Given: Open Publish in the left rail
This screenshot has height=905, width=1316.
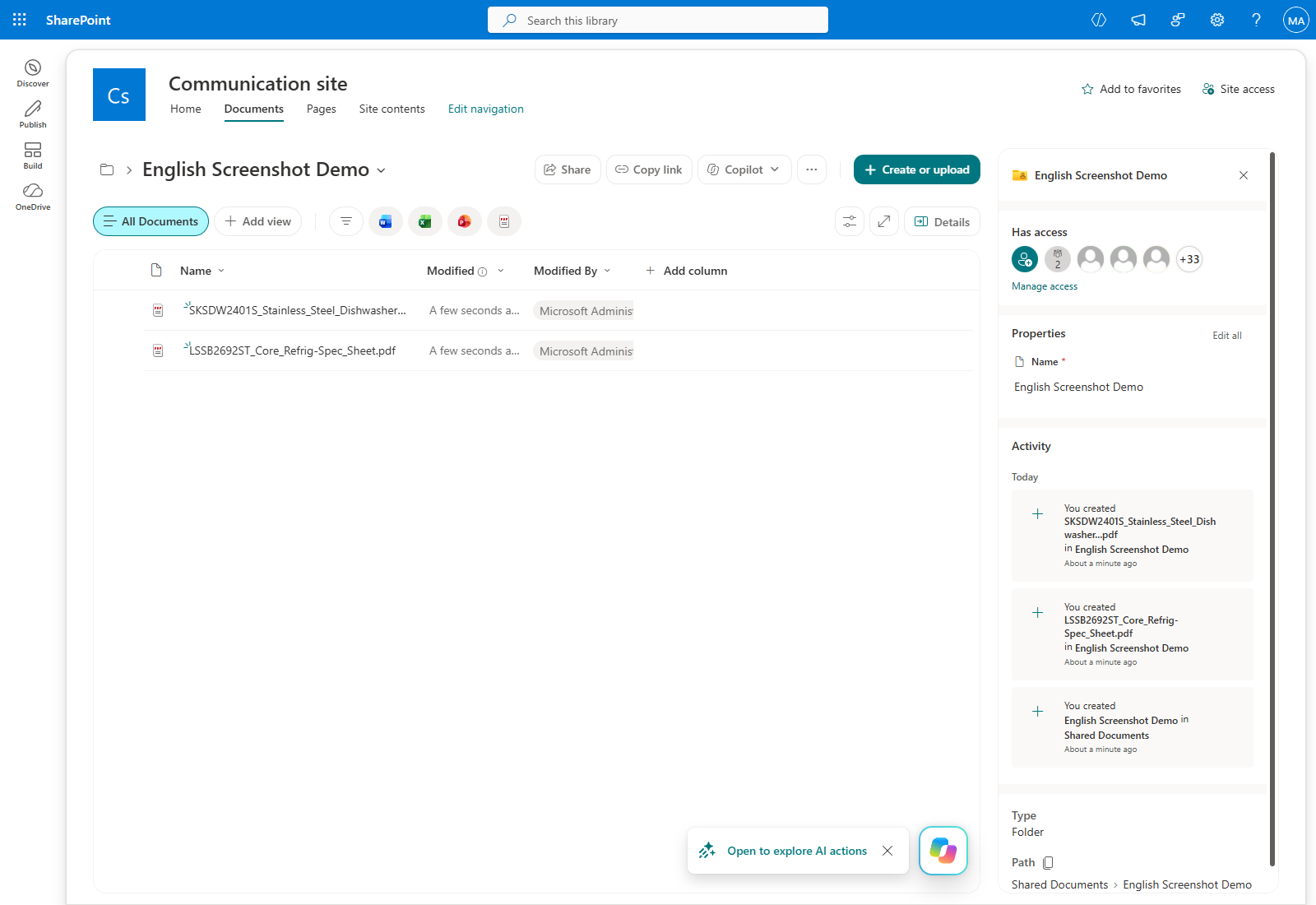Looking at the screenshot, I should [33, 114].
